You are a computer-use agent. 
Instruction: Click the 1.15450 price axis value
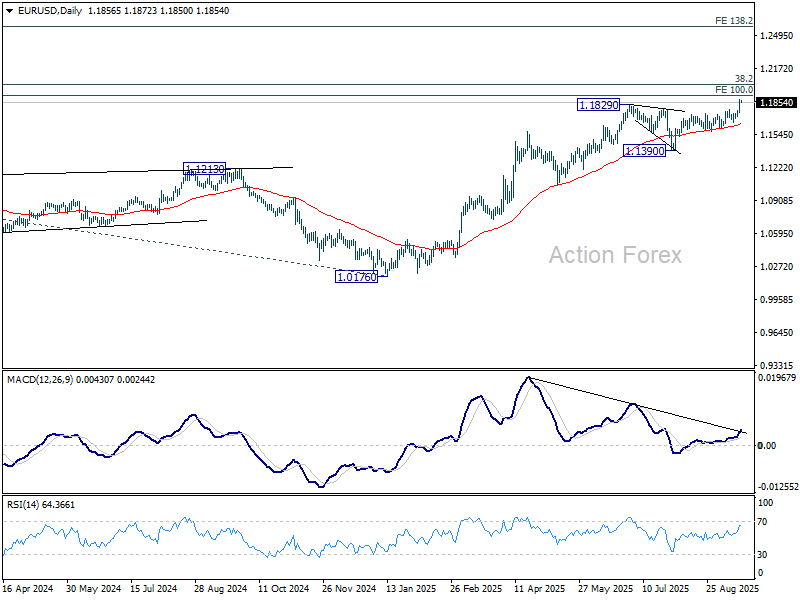pos(777,135)
